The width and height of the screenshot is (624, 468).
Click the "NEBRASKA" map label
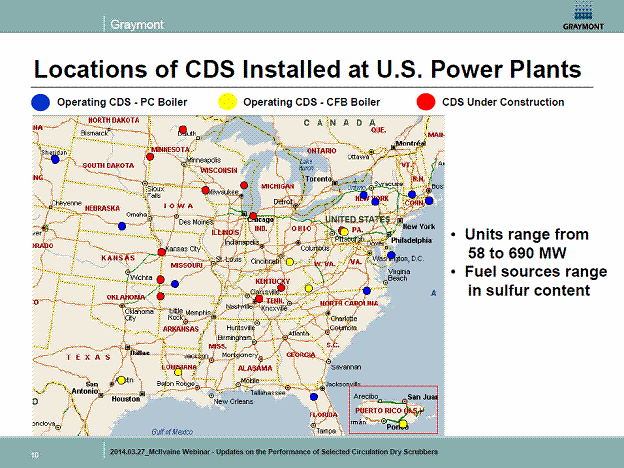point(102,208)
